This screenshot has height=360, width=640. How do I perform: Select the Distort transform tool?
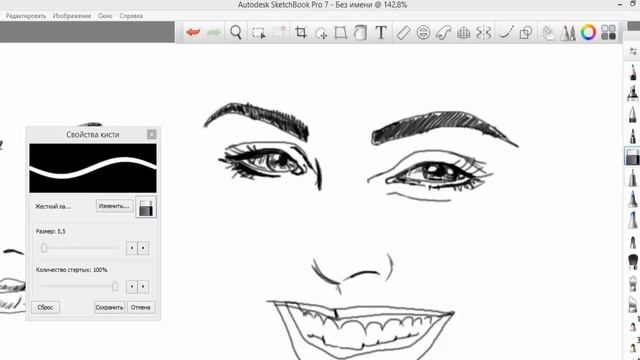pos(340,32)
